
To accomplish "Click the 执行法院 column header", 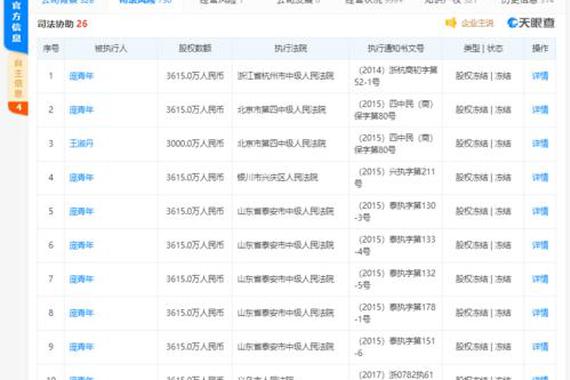I will [290, 48].
